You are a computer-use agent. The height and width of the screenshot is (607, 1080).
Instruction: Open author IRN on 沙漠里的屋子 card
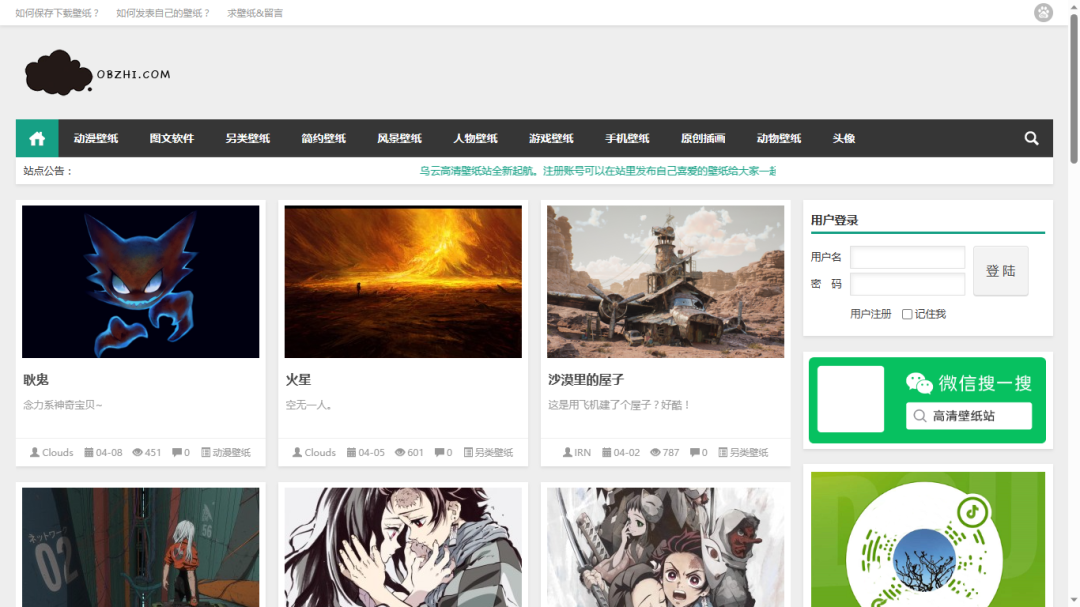pyautogui.click(x=582, y=453)
